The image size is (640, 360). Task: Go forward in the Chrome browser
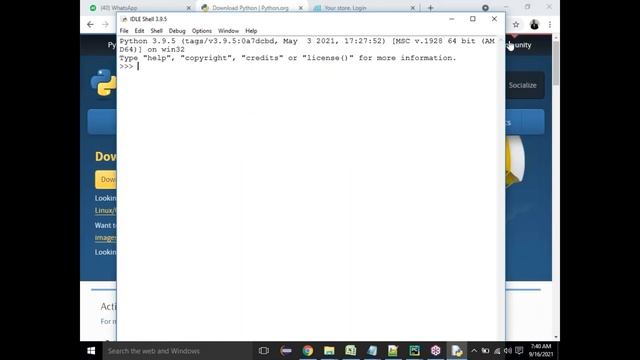pos(105,24)
